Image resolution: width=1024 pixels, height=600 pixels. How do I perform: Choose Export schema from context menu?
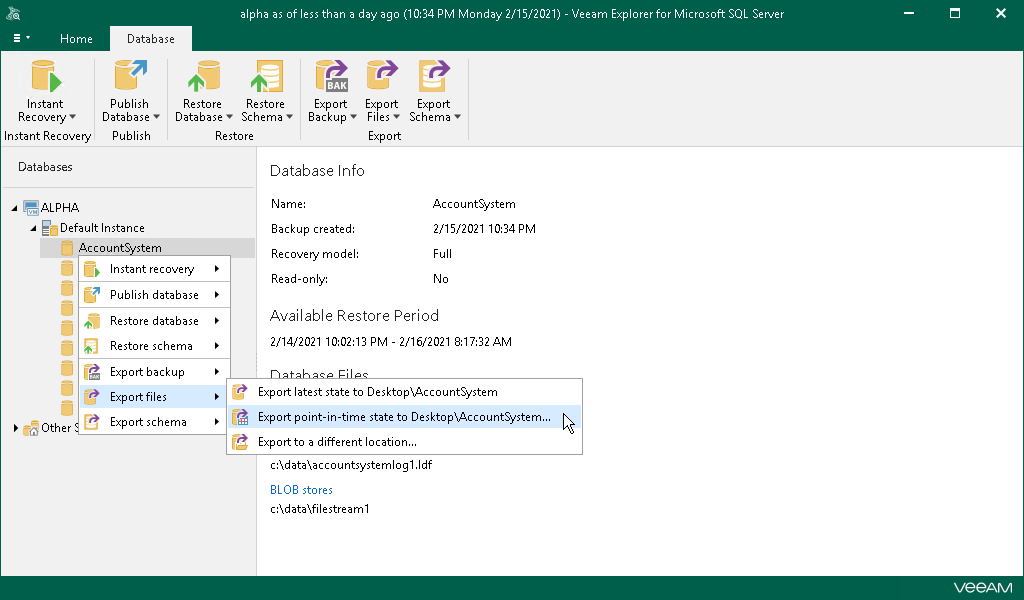[155, 422]
